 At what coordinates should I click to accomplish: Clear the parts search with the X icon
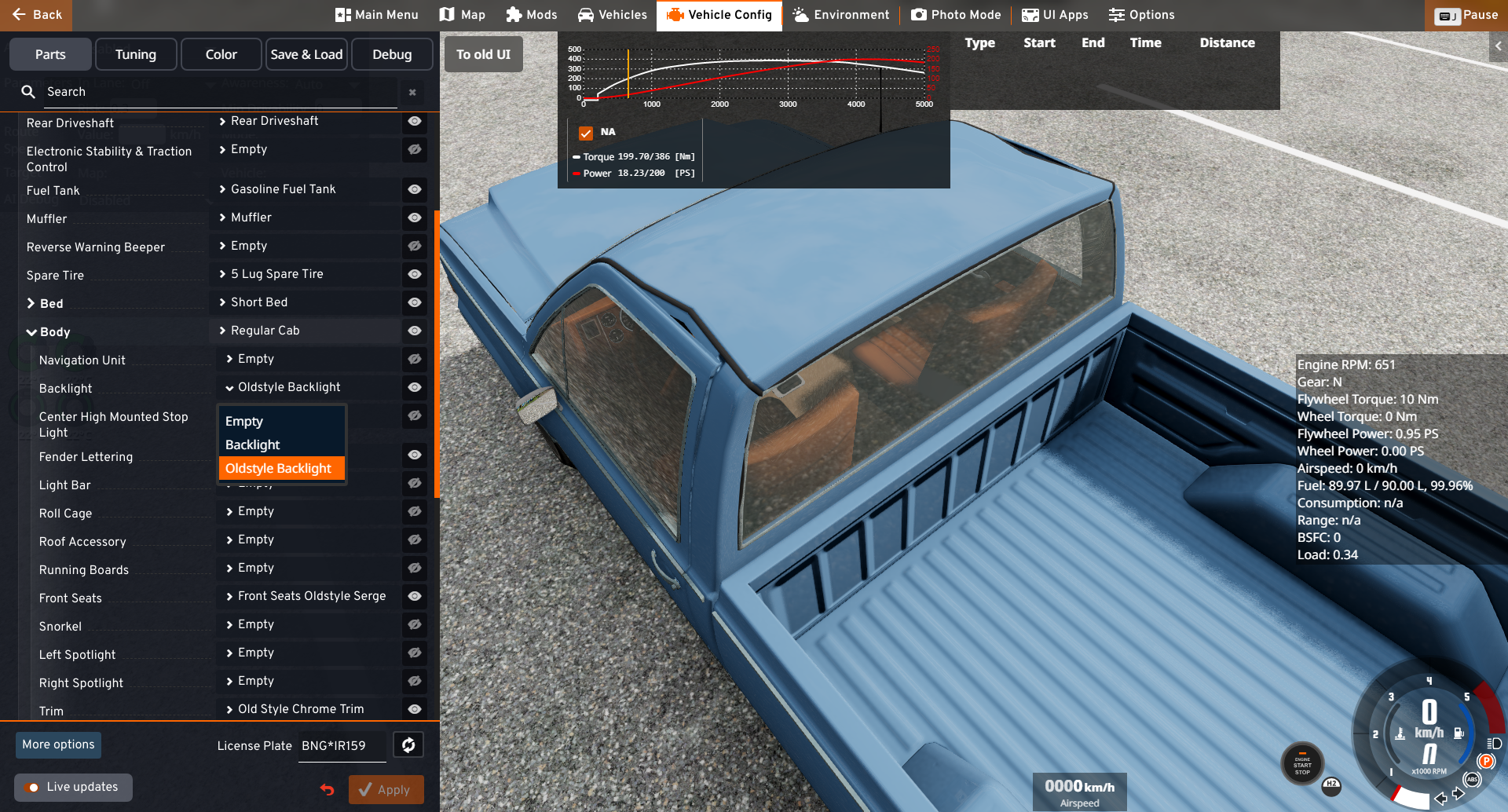(412, 93)
